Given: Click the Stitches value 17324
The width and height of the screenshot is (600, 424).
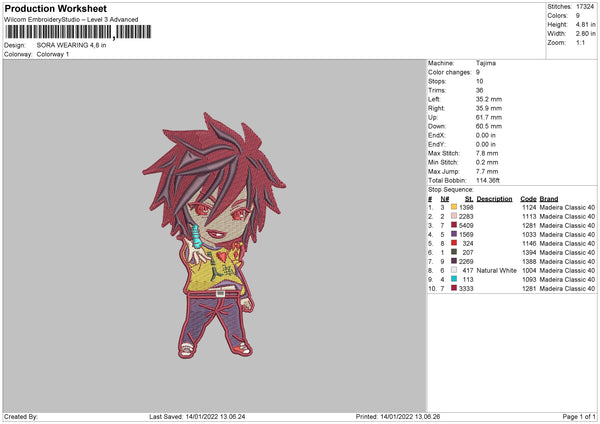Looking at the screenshot, I should pos(585,7).
